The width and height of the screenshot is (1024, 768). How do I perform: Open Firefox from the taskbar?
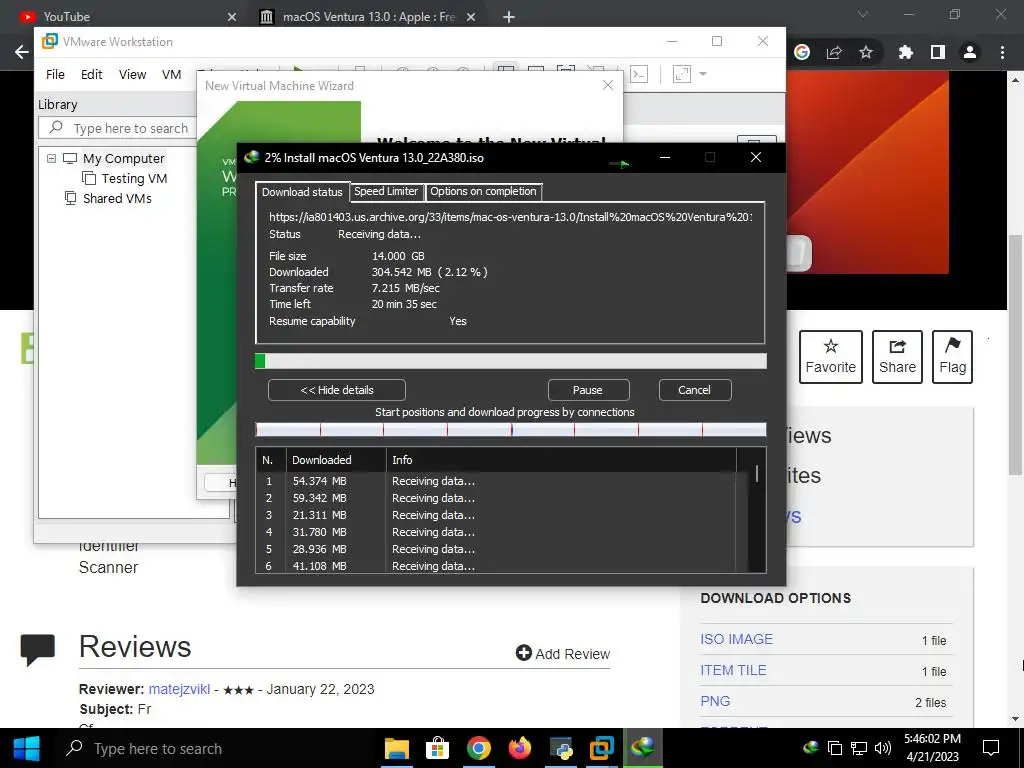(520, 748)
